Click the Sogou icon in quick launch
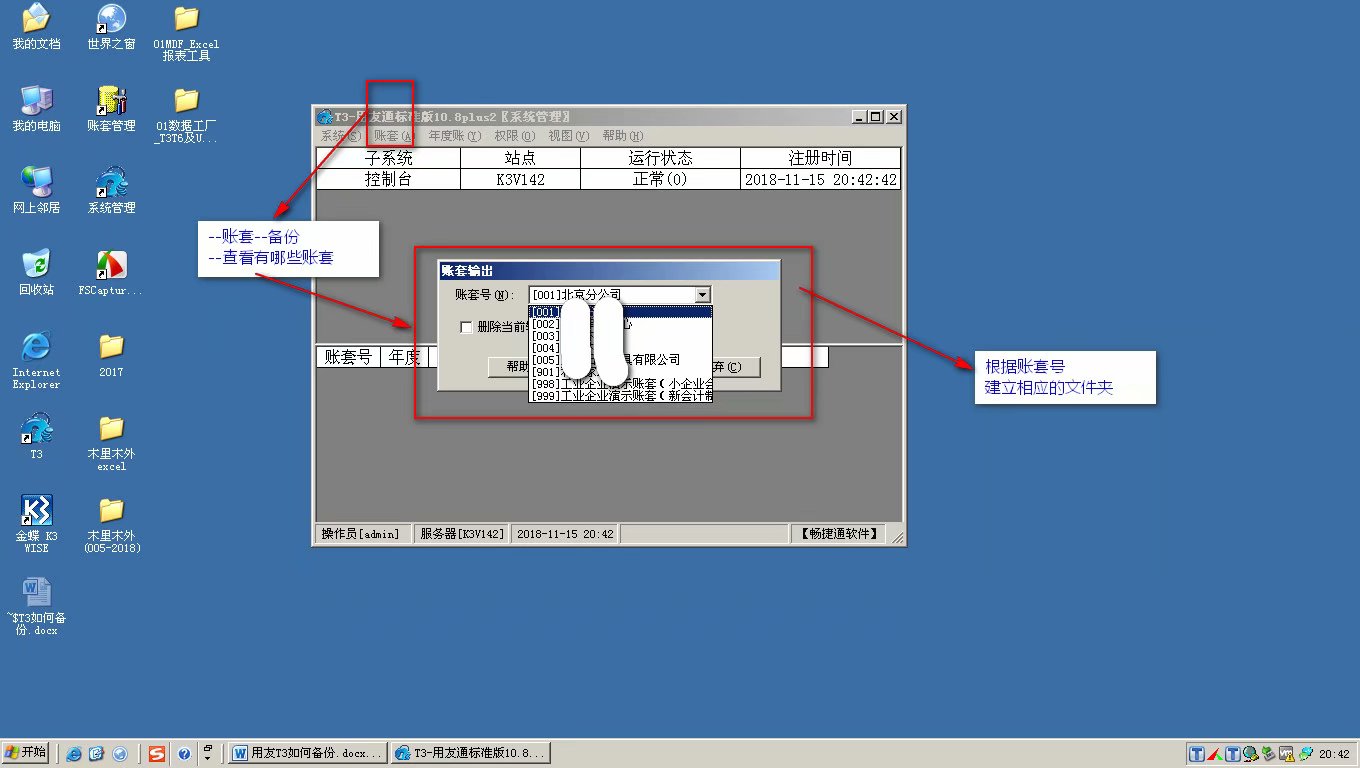1360x768 pixels. [156, 753]
